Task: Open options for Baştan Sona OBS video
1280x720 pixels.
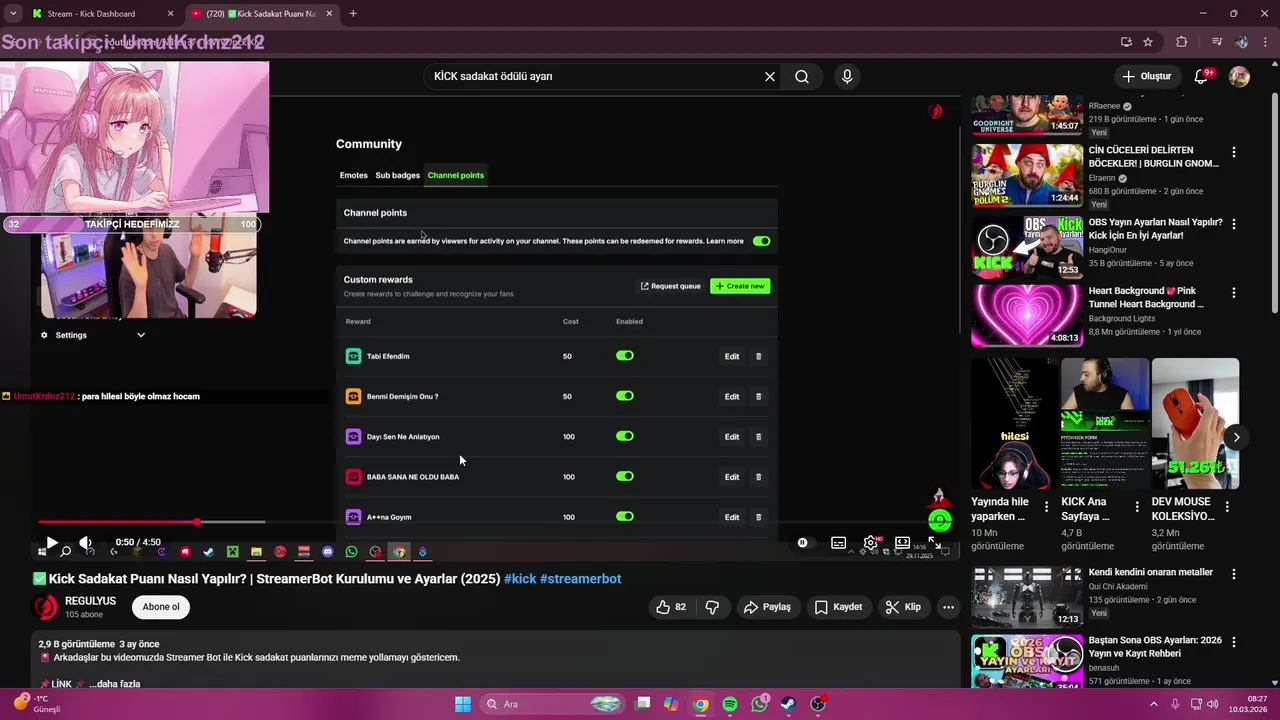Action: coord(1234,643)
